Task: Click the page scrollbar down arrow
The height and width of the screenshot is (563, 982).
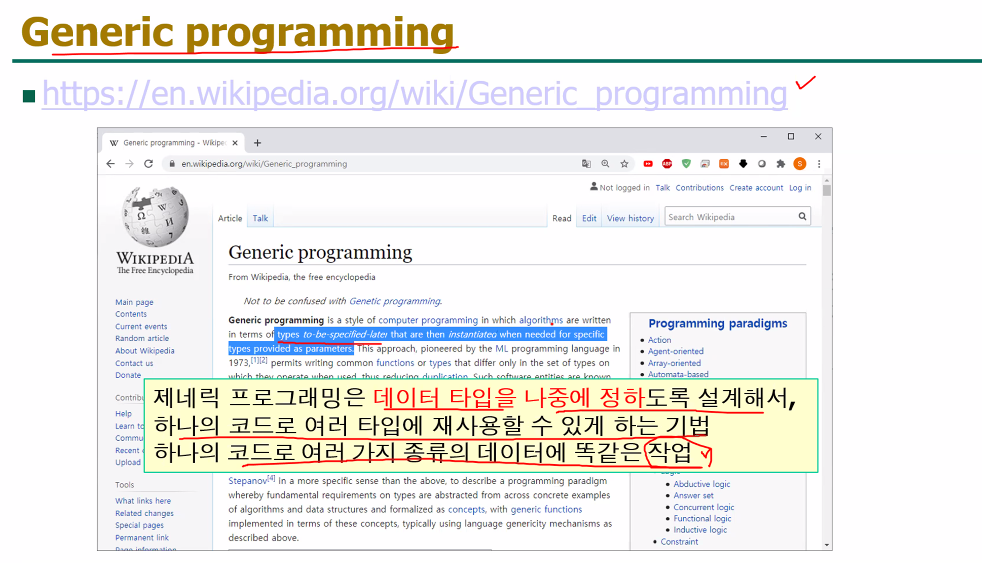Action: point(827,545)
